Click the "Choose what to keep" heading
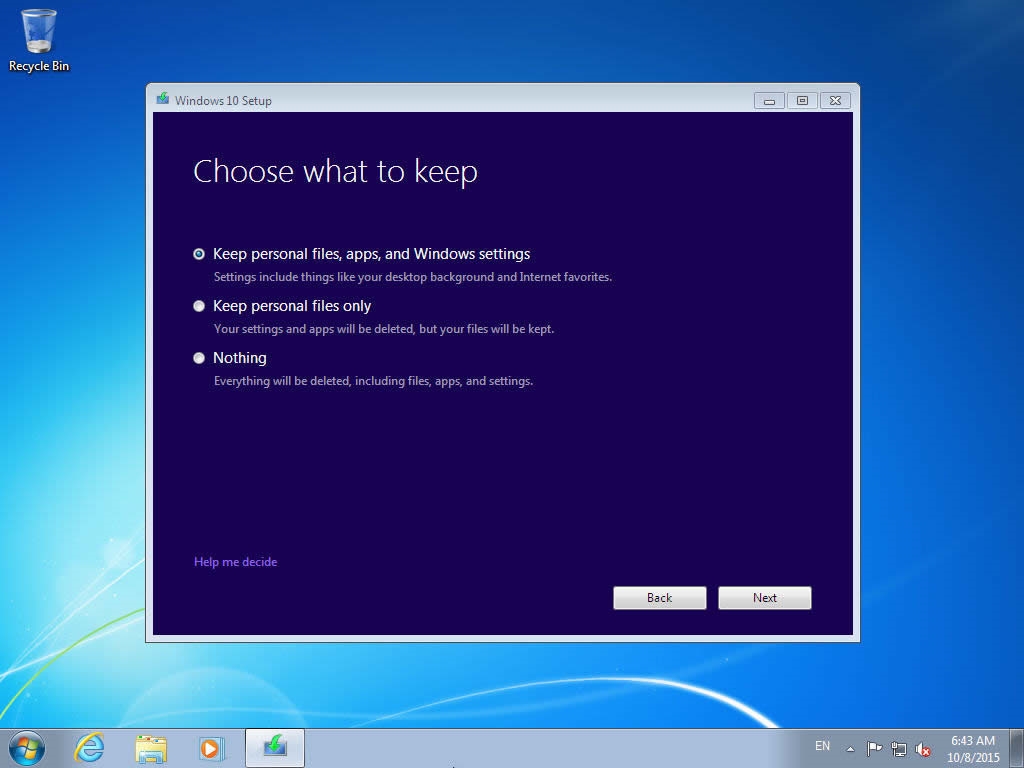1024x768 pixels. [336, 172]
